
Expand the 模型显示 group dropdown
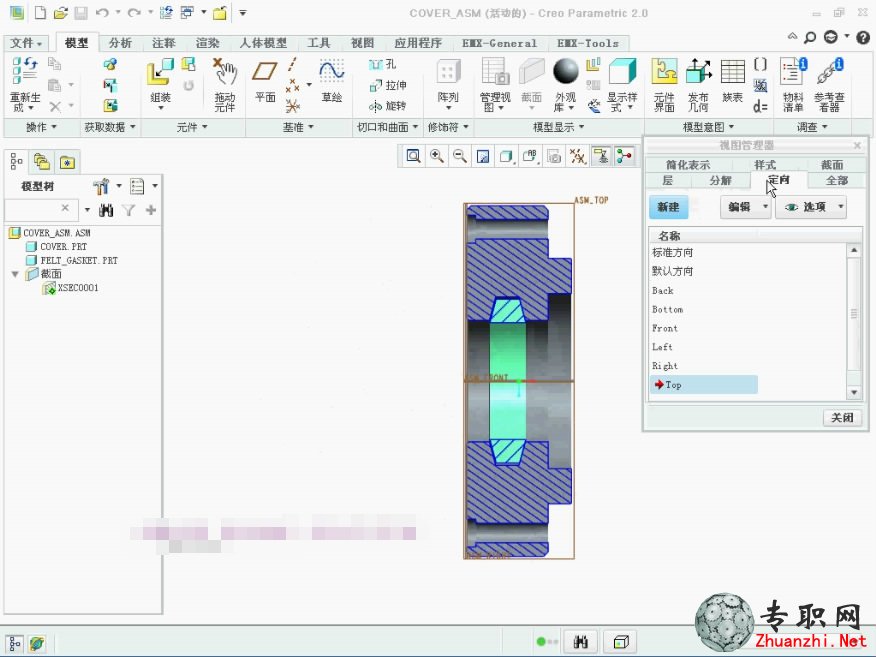tap(559, 127)
